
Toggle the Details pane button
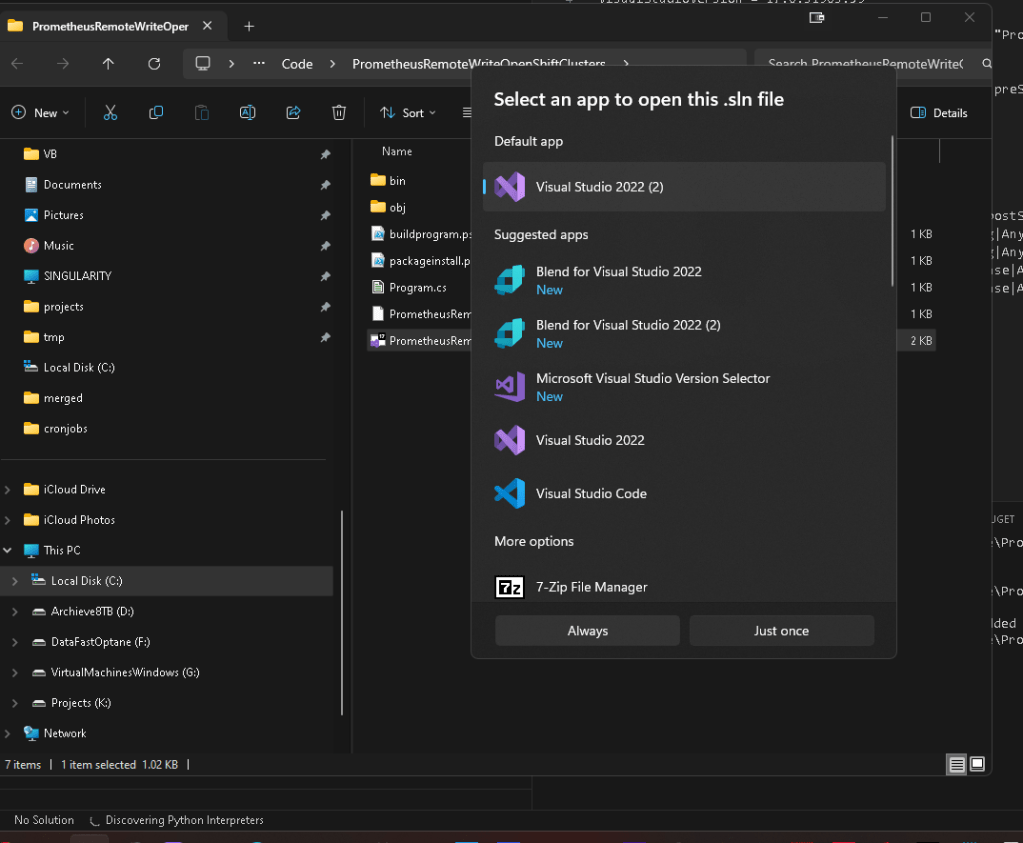(939, 113)
